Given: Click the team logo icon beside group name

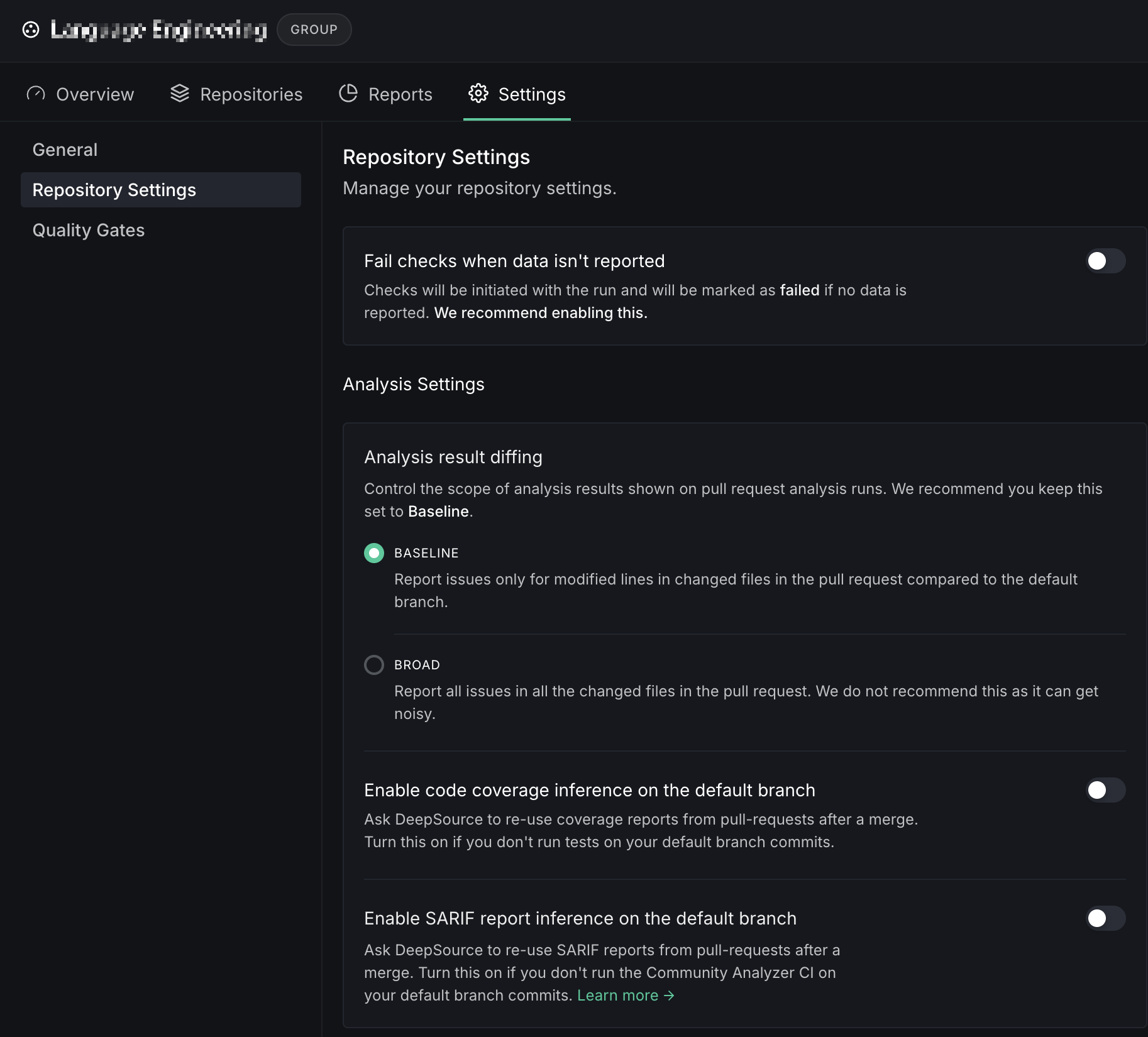Looking at the screenshot, I should pyautogui.click(x=31, y=30).
